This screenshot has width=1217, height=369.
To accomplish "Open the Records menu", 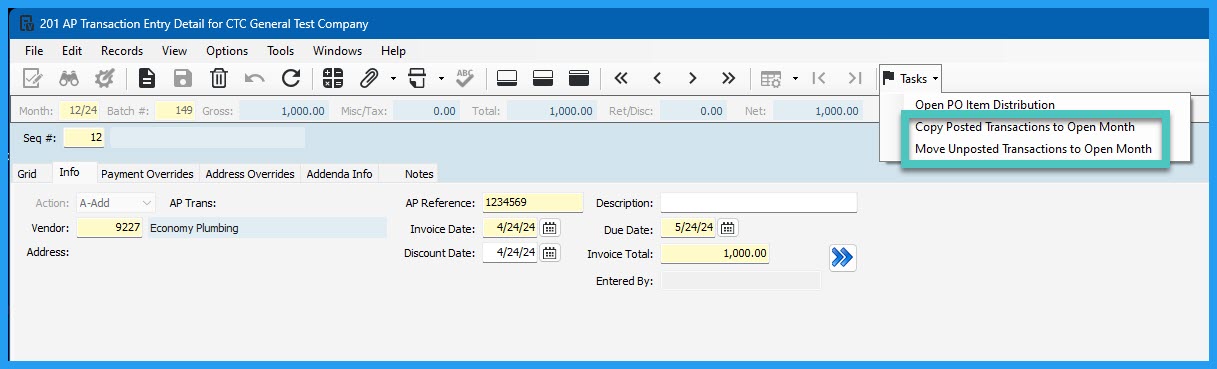I will tap(122, 50).
